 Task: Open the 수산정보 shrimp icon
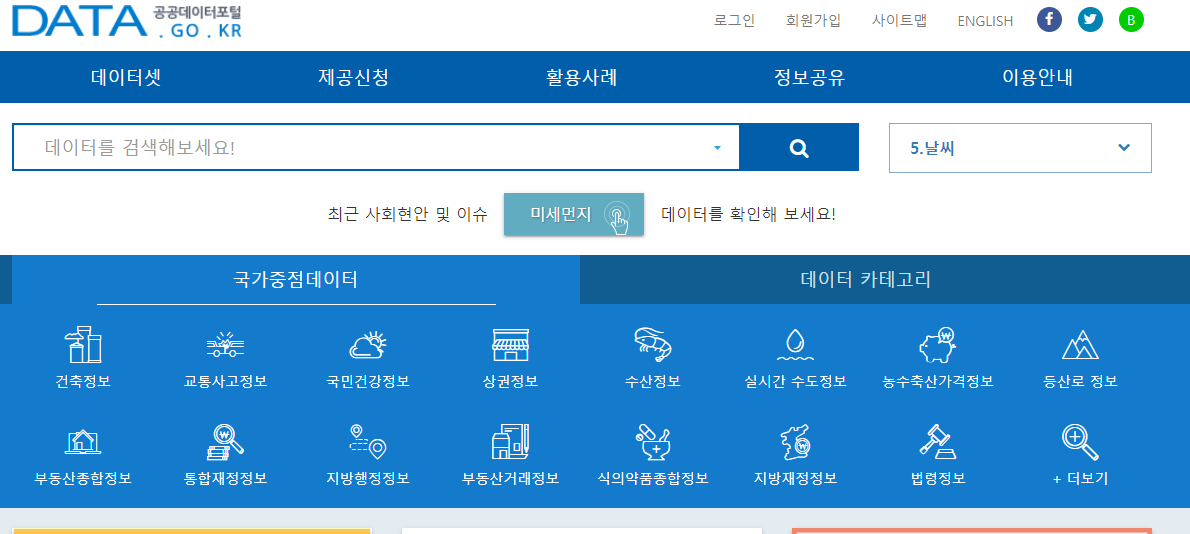click(x=653, y=345)
